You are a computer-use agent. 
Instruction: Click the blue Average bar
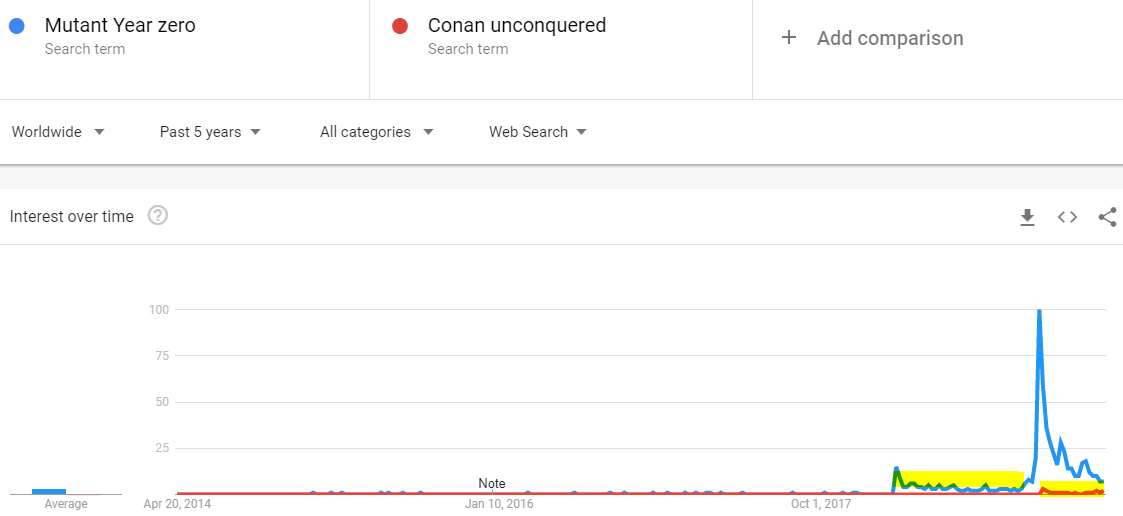49,492
